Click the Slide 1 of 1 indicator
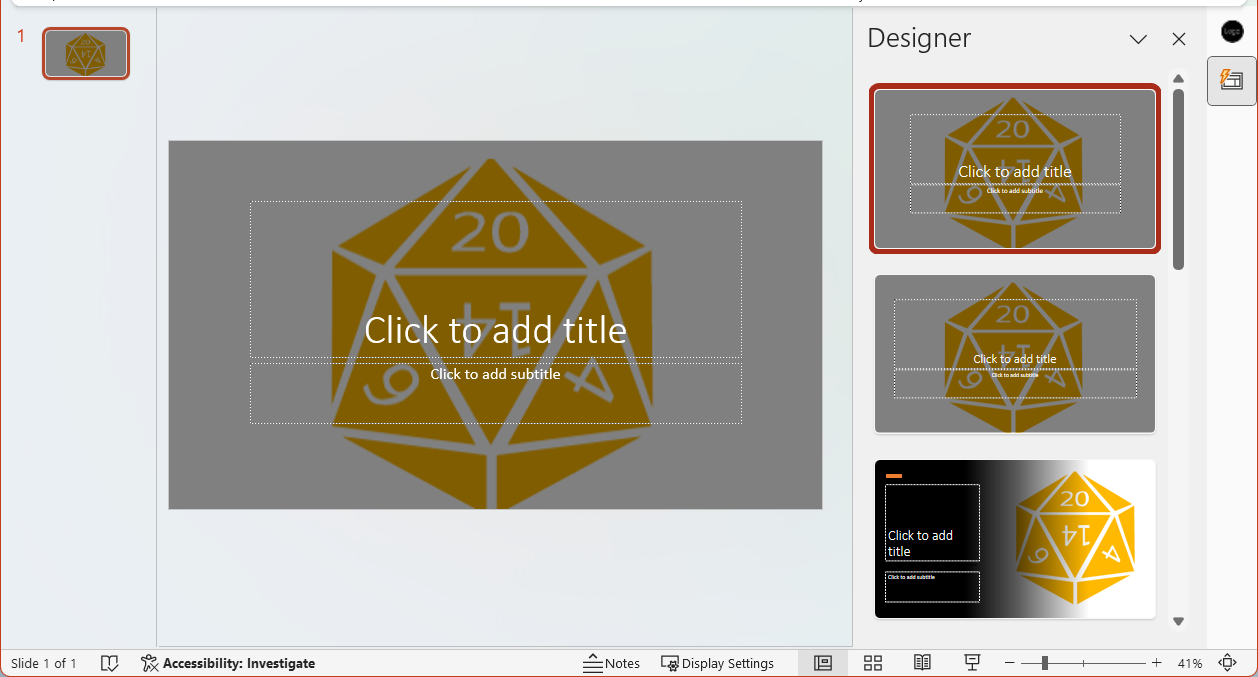 pyautogui.click(x=44, y=662)
